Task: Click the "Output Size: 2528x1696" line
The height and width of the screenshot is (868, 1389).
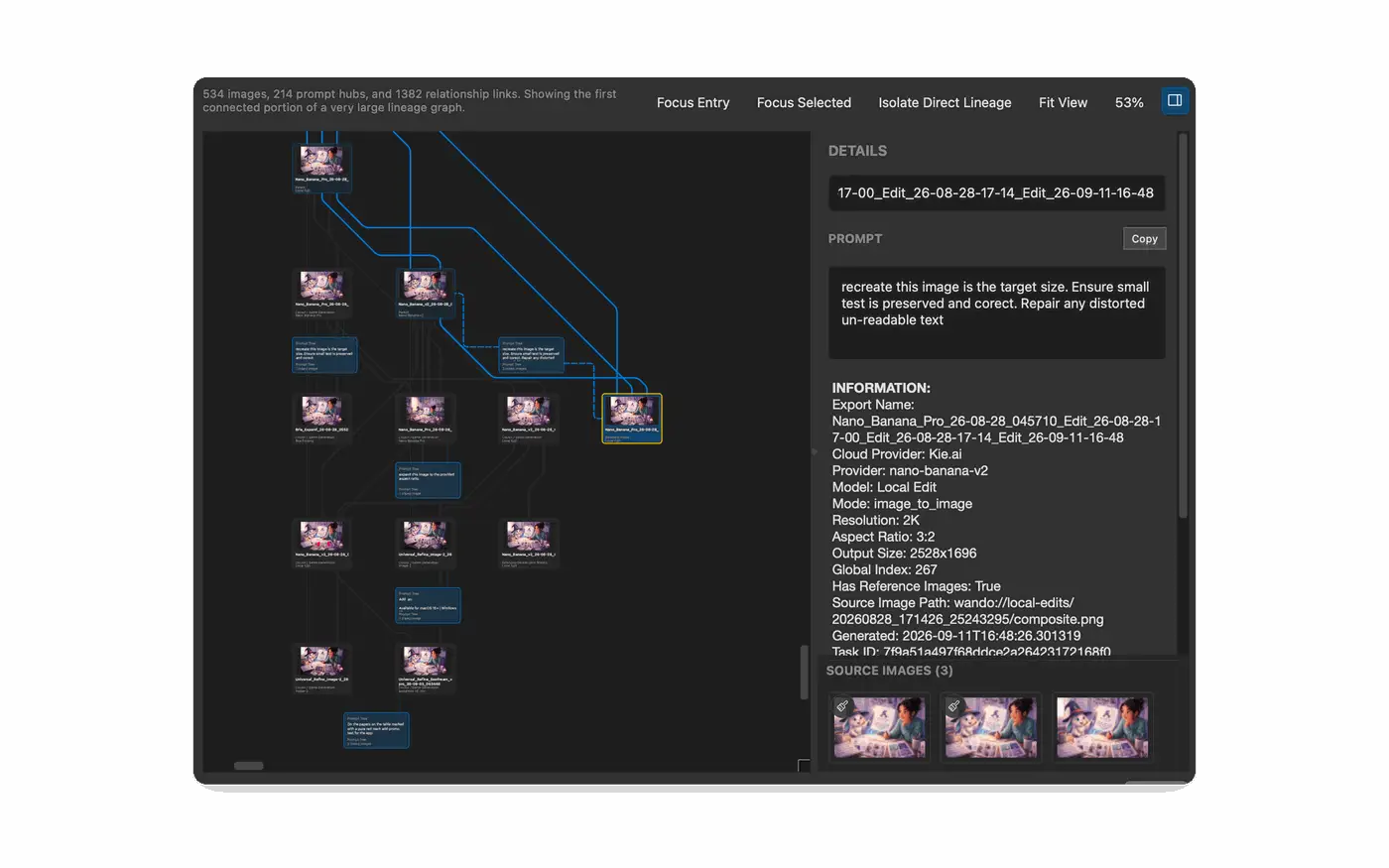Action: pos(904,554)
